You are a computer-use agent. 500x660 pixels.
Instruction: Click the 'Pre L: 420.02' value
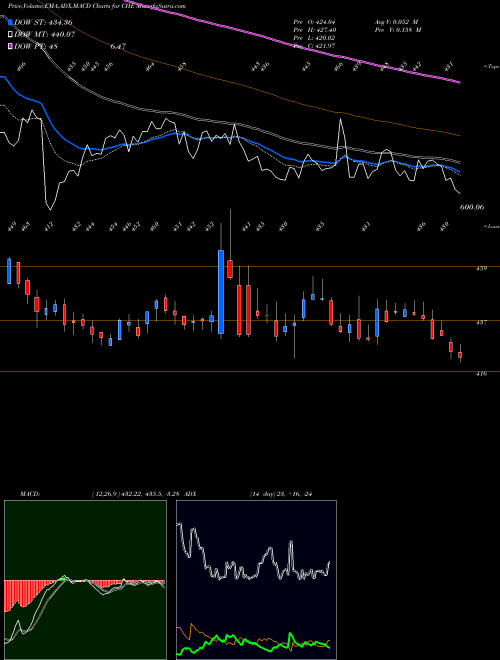[x=314, y=38]
